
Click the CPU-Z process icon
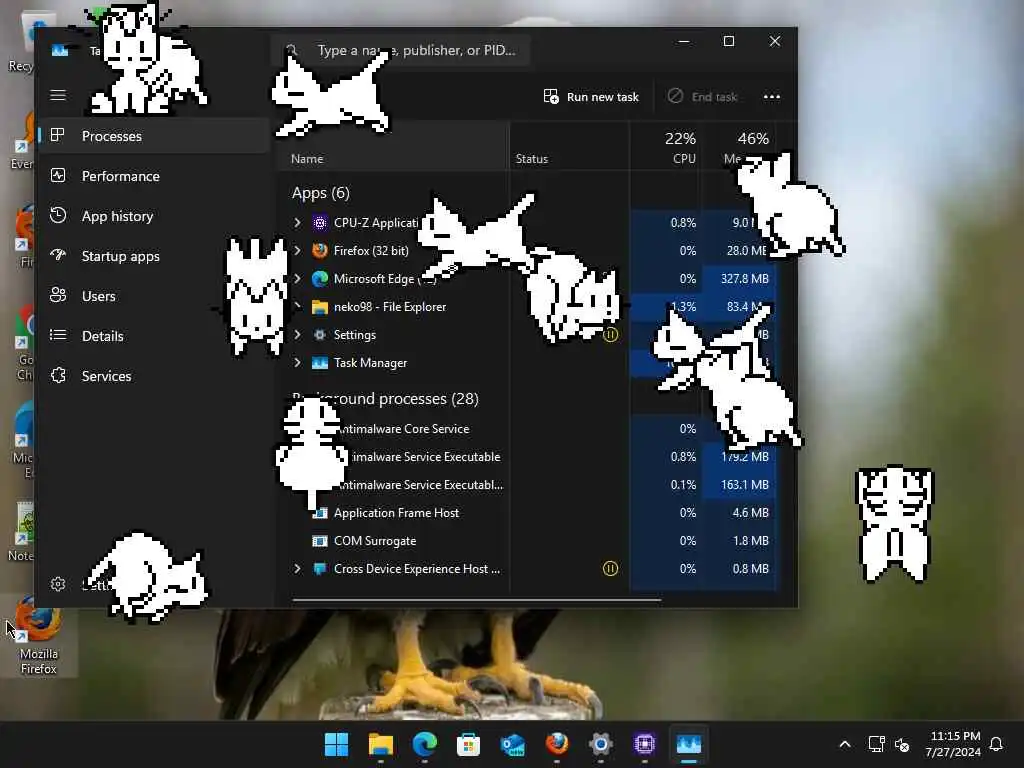tap(320, 223)
